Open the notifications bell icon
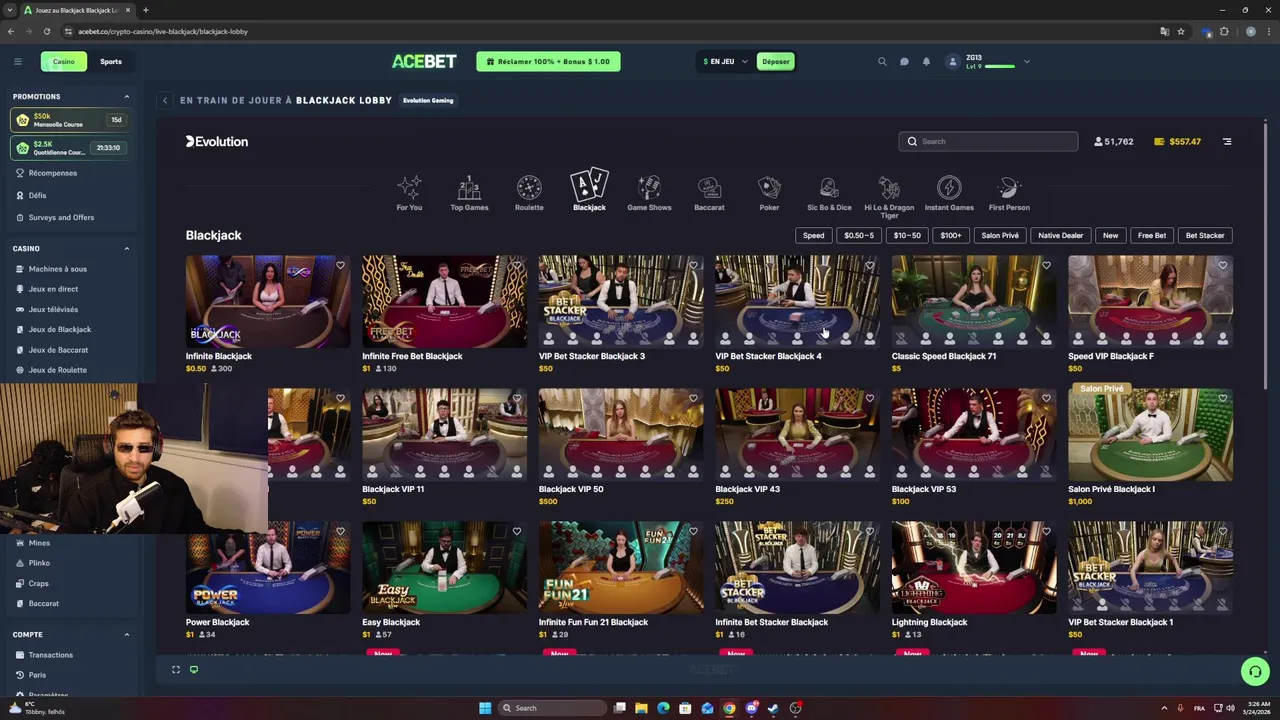Screen dimensions: 1280x720 926,61
